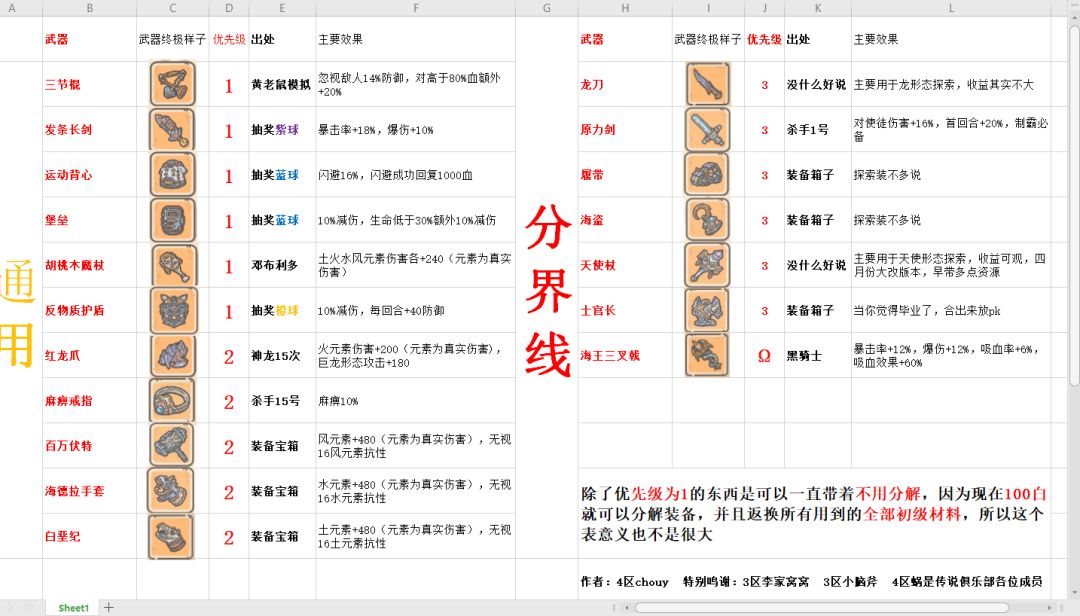Viewport: 1080px width, 616px height.
Task: Click the 反物质护盾 shield icon
Action: click(x=172, y=310)
